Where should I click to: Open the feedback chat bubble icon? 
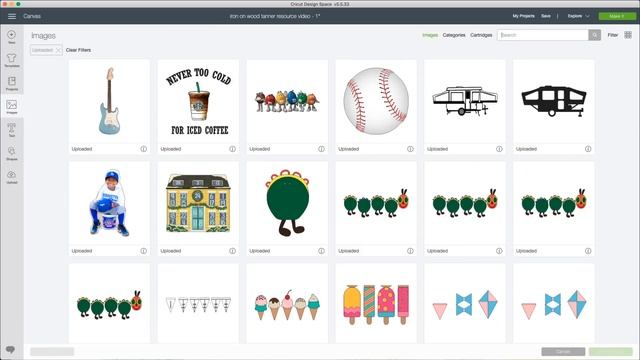pos(10,350)
